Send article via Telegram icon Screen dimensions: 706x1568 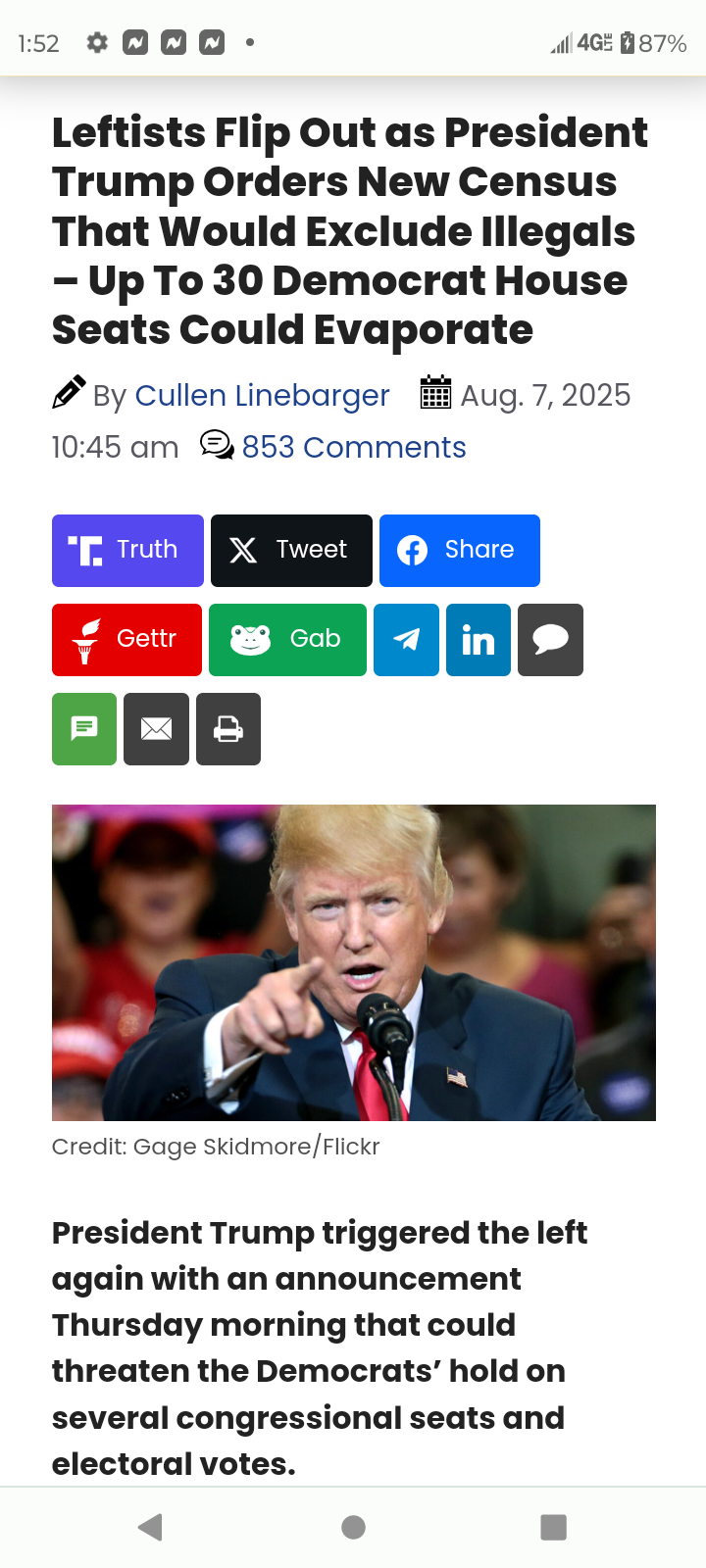[406, 640]
